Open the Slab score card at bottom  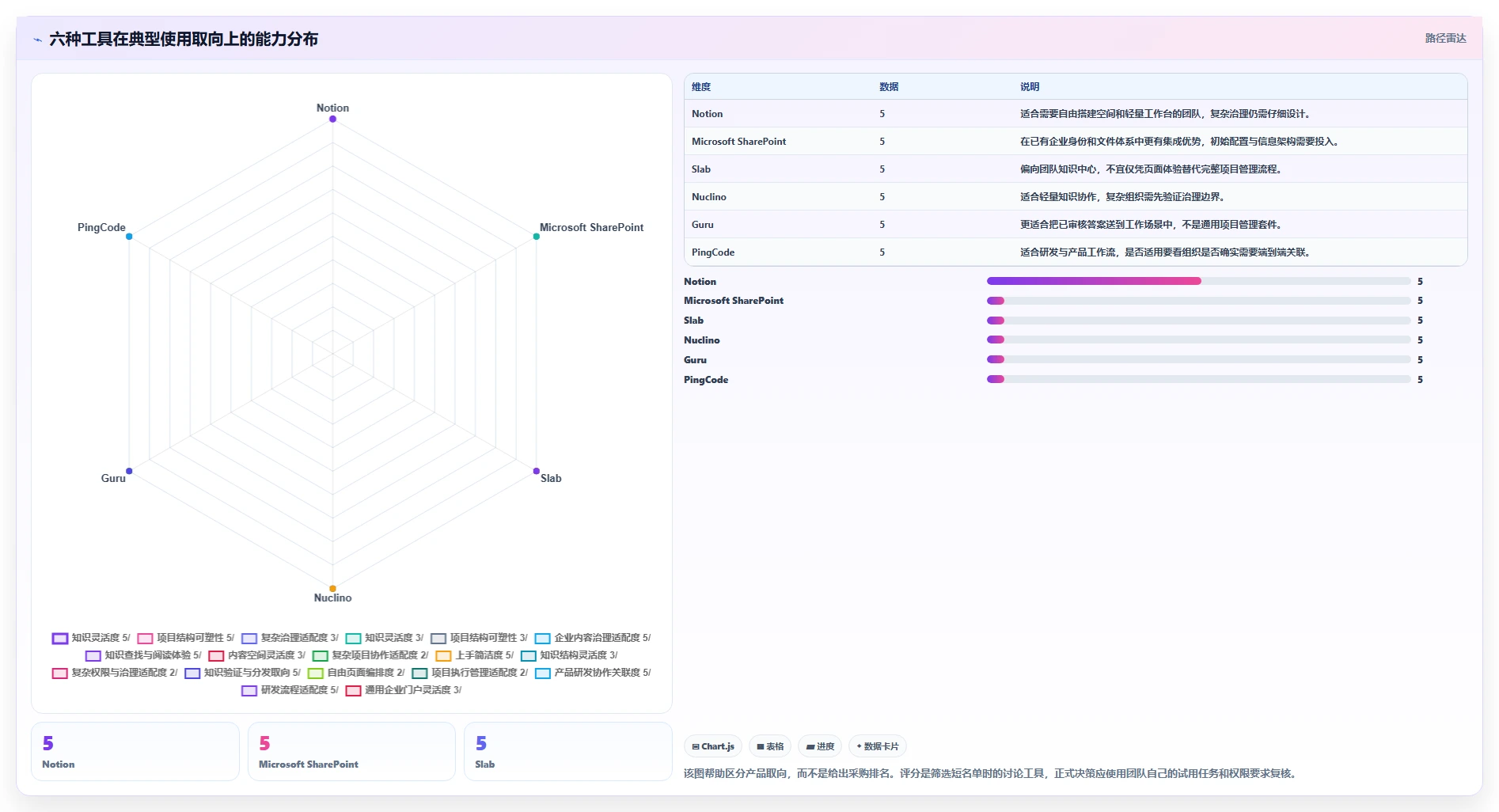pyautogui.click(x=568, y=751)
